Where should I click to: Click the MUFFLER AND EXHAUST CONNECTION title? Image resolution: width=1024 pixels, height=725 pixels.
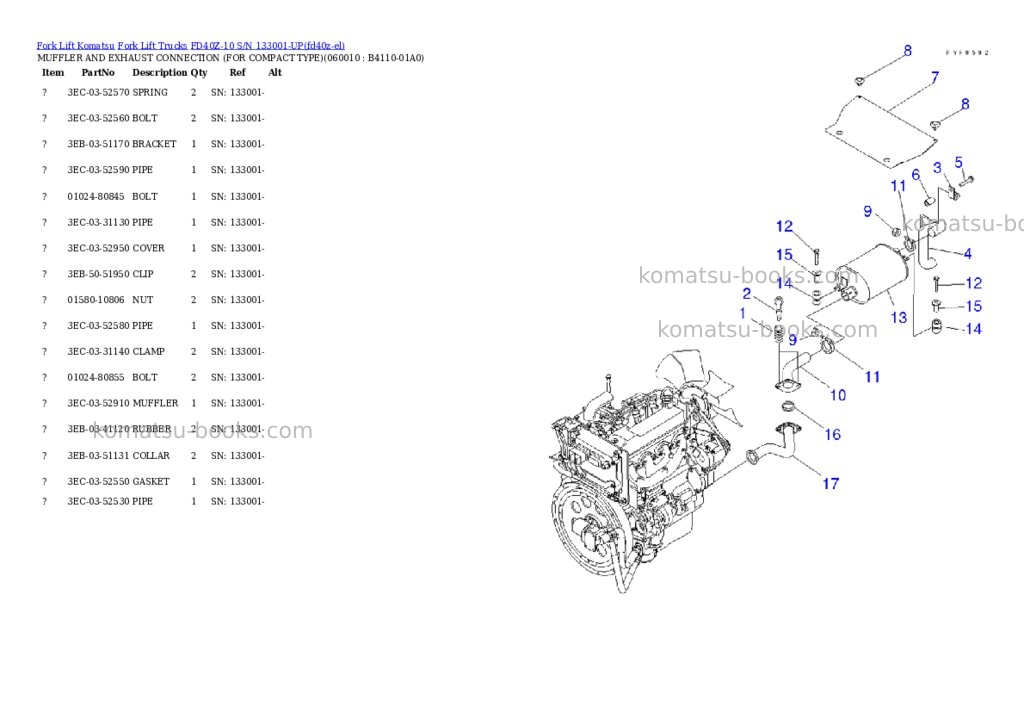click(231, 57)
